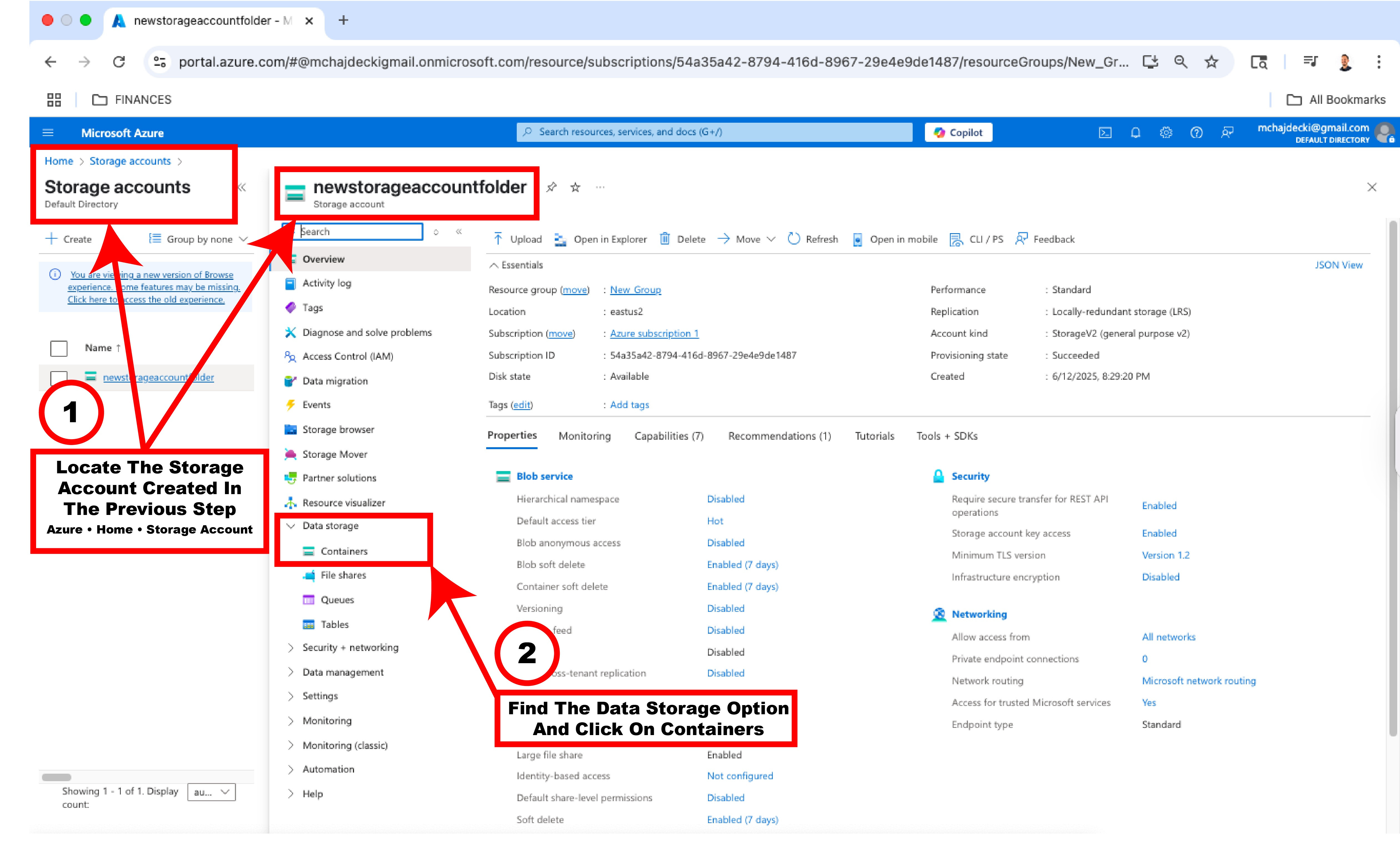The width and height of the screenshot is (1400, 860).
Task: Open the Move dropdown
Action: (x=746, y=239)
